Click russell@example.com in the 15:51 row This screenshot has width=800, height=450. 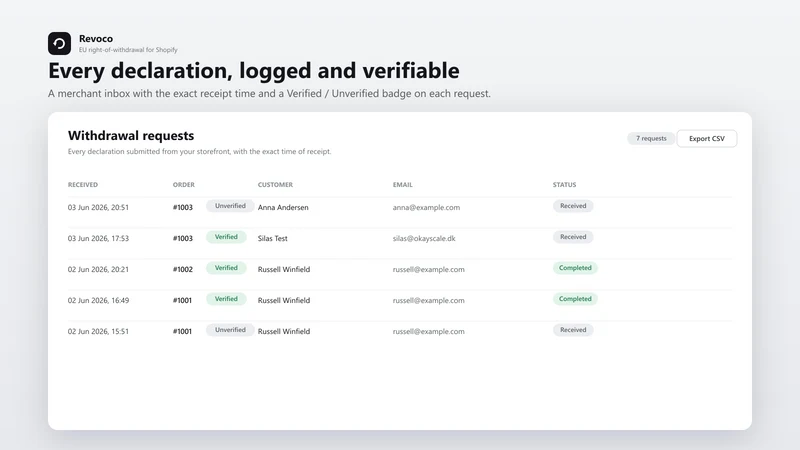[429, 331]
